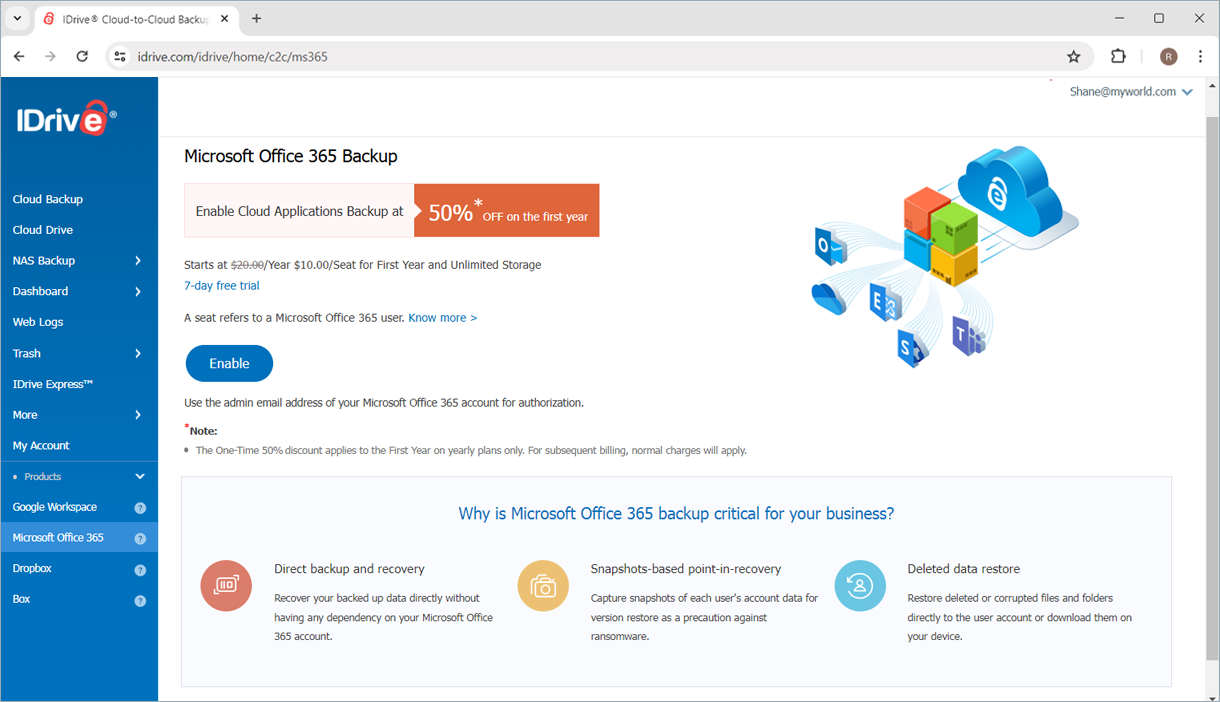Click the Direct backup and recovery icon
Screen dimensions: 1220x702
click(x=225, y=586)
